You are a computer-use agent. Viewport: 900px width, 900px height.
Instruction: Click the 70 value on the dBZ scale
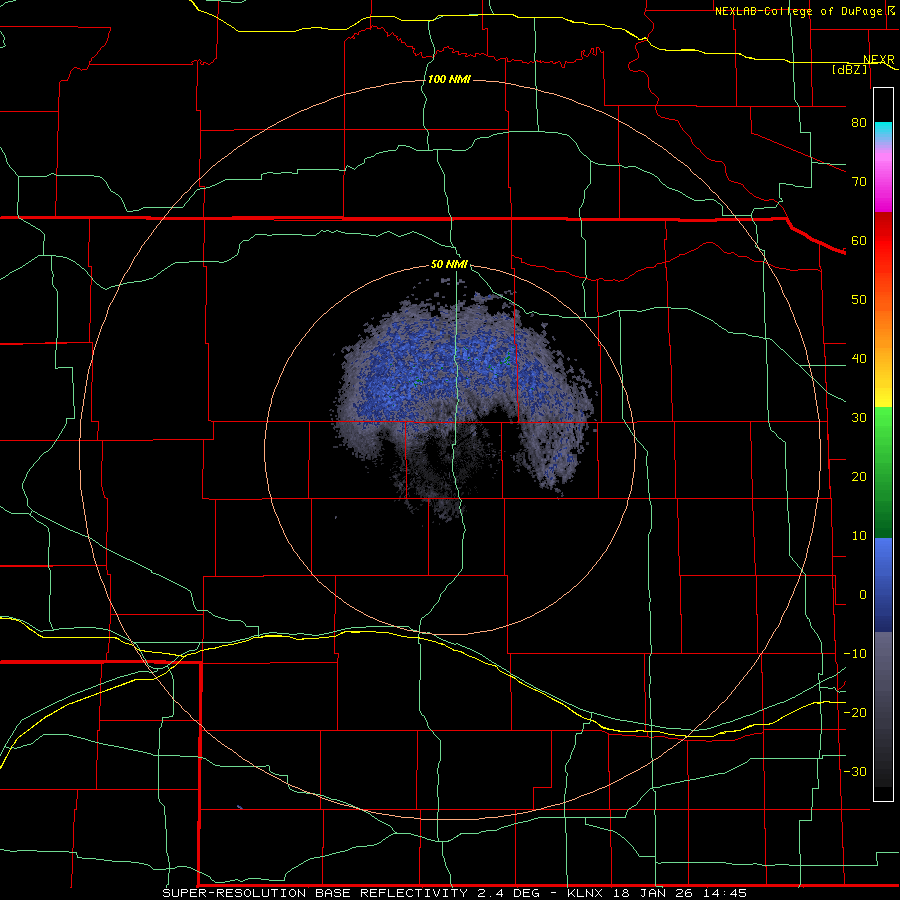[859, 181]
